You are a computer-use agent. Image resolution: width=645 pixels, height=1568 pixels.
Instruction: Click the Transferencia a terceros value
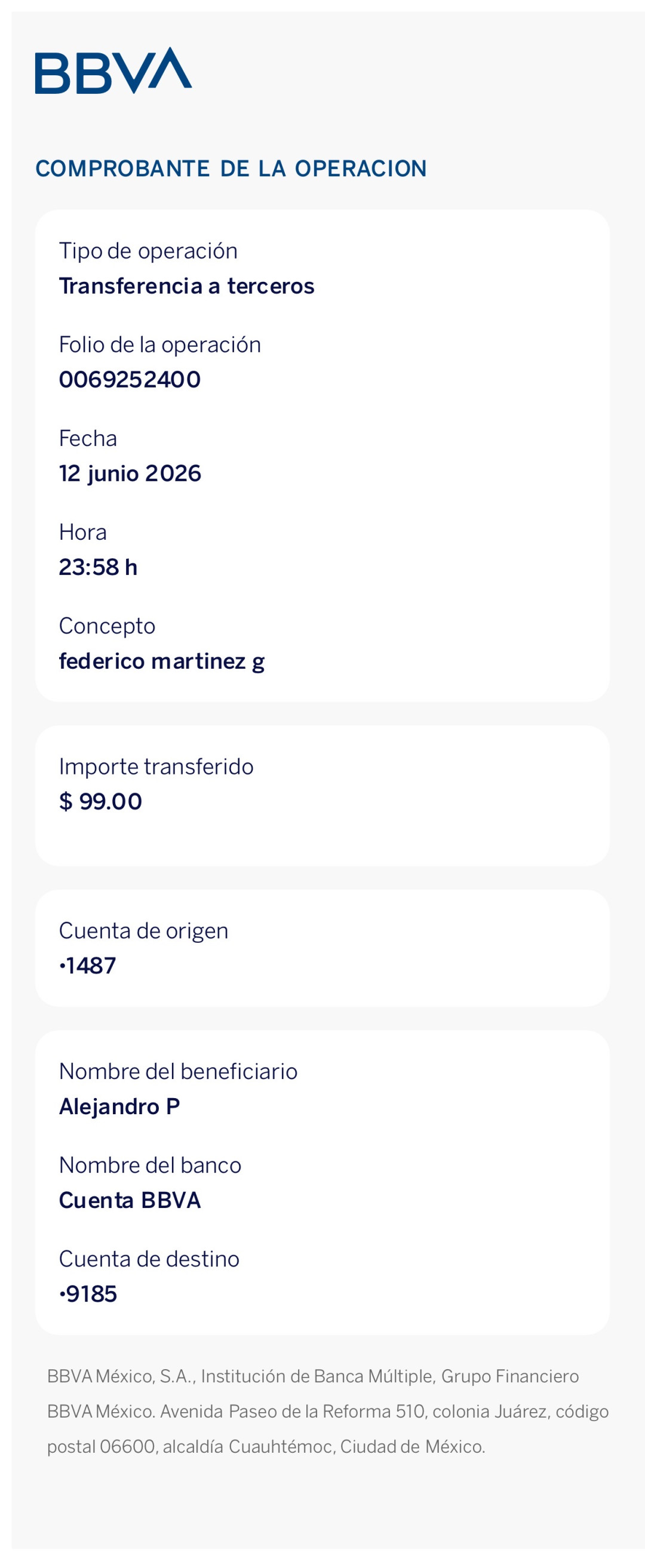[186, 286]
